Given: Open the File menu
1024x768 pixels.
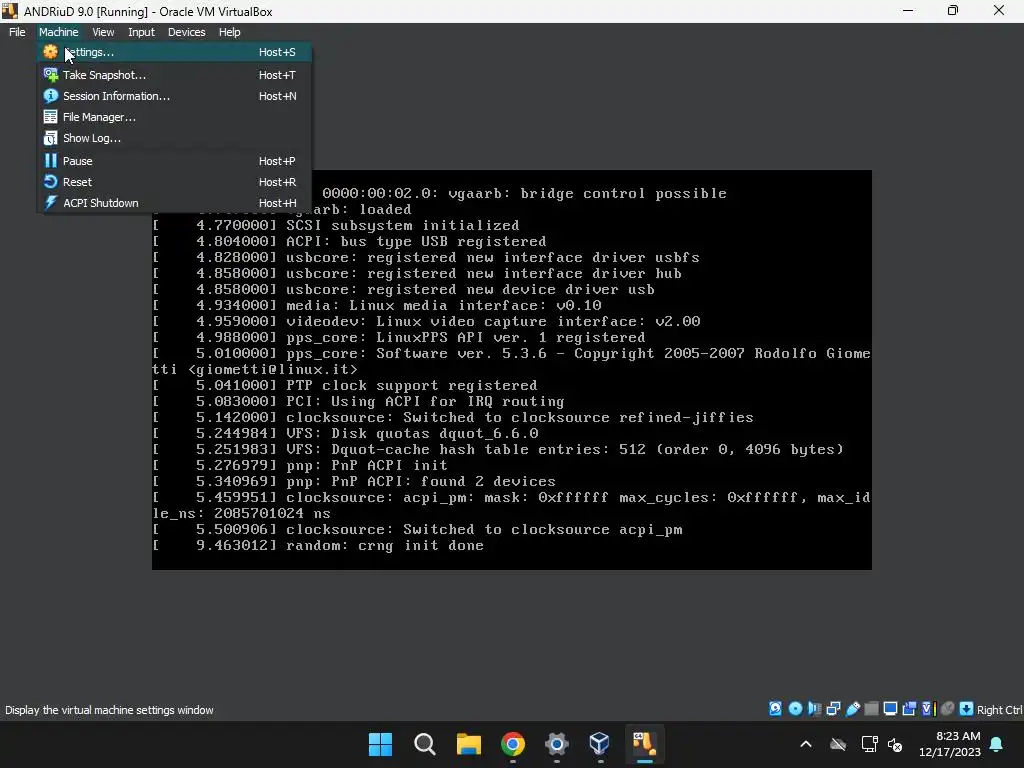Looking at the screenshot, I should (17, 32).
